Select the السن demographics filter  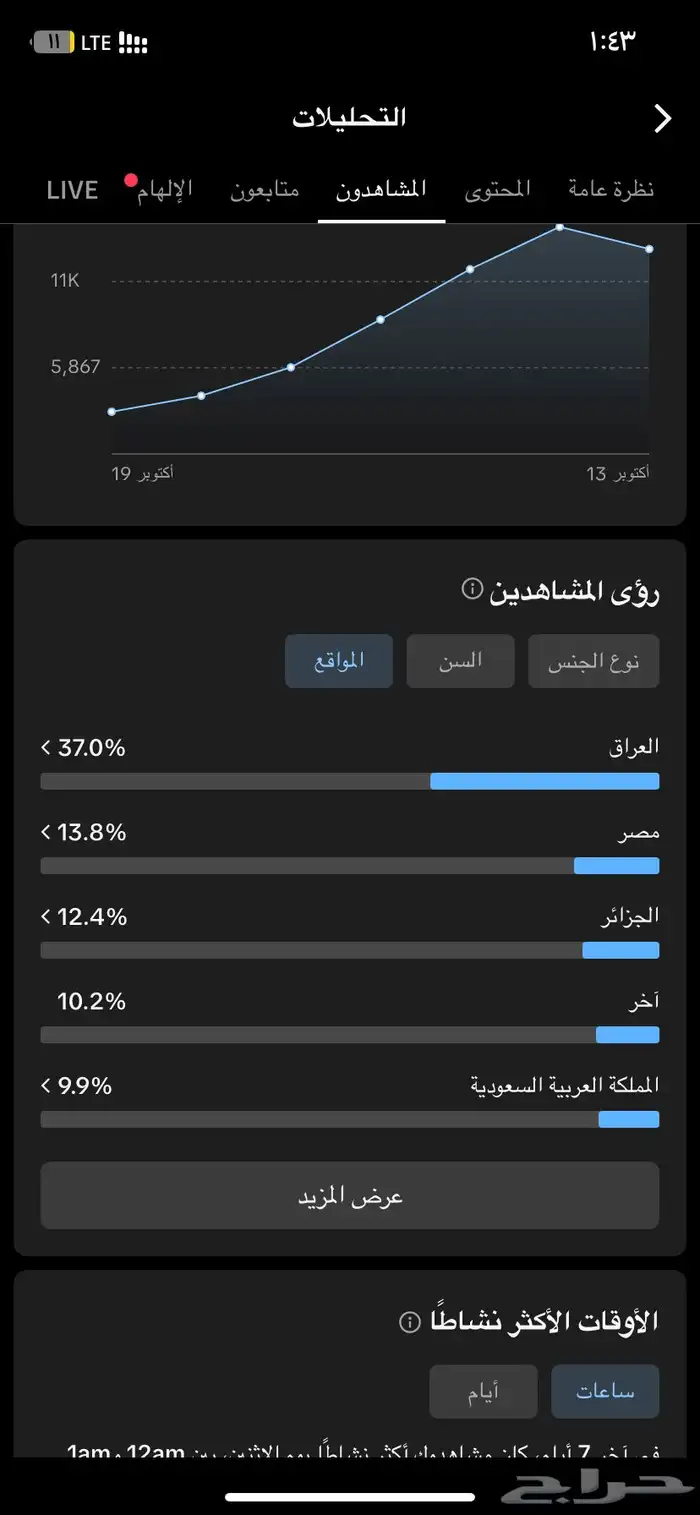coord(460,661)
